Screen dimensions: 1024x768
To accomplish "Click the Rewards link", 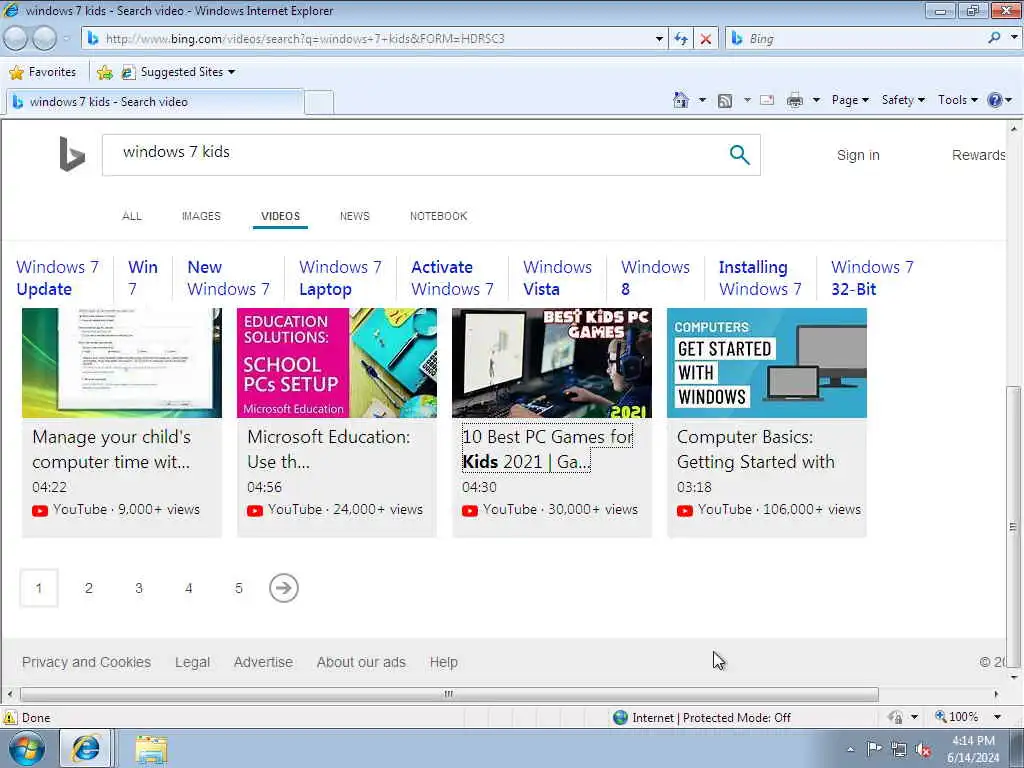I will point(978,155).
